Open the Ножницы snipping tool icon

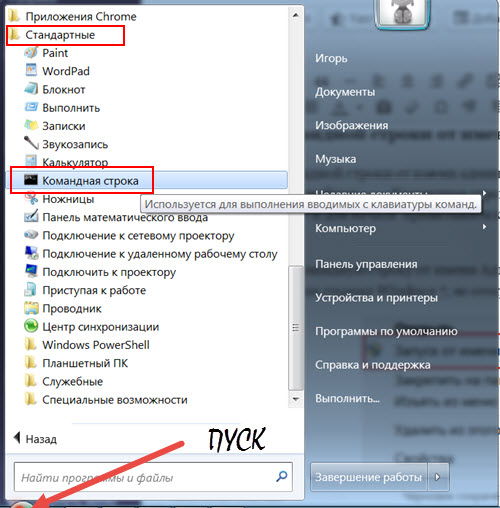tap(31, 199)
